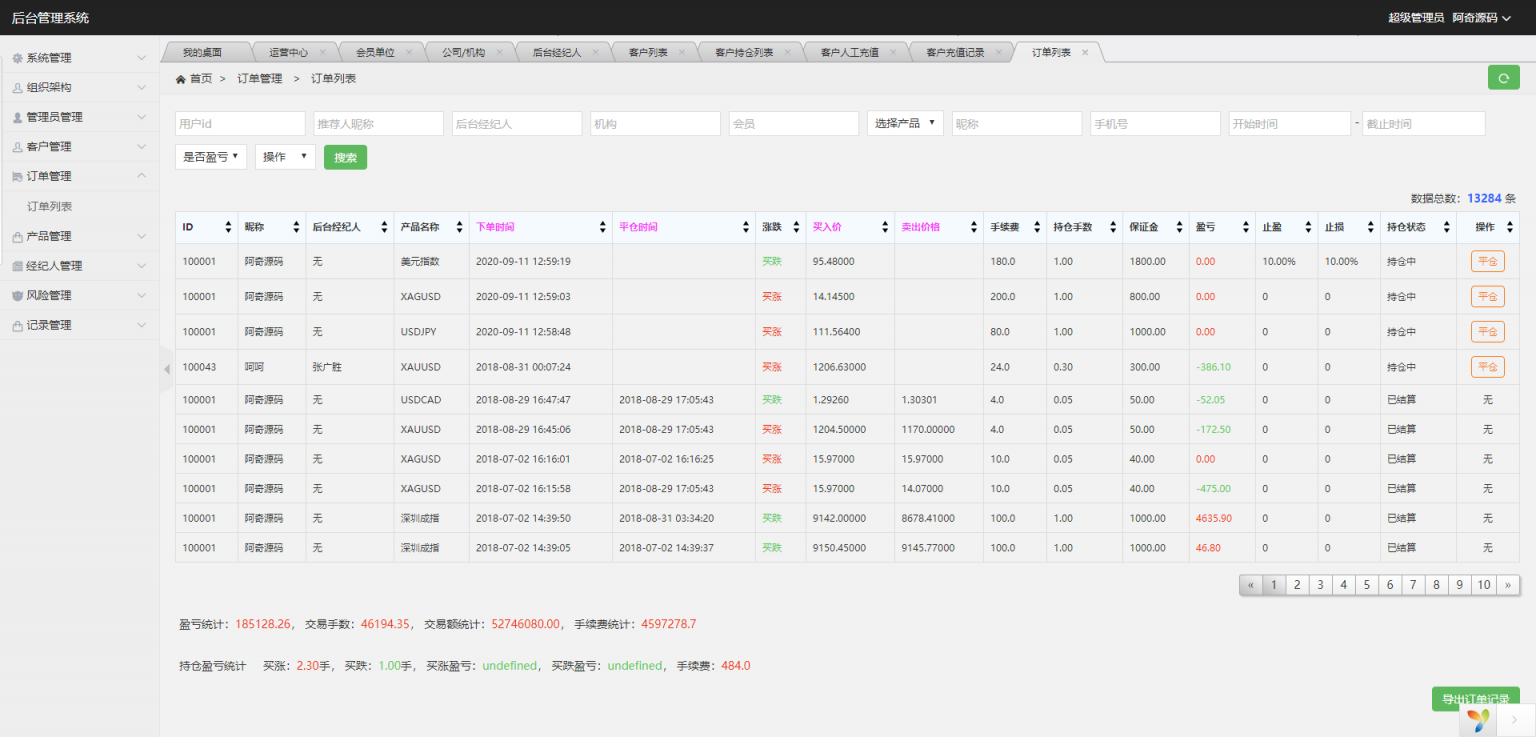The width and height of the screenshot is (1536, 737).
Task: Click the green 搜索 search button
Action: pyautogui.click(x=345, y=157)
